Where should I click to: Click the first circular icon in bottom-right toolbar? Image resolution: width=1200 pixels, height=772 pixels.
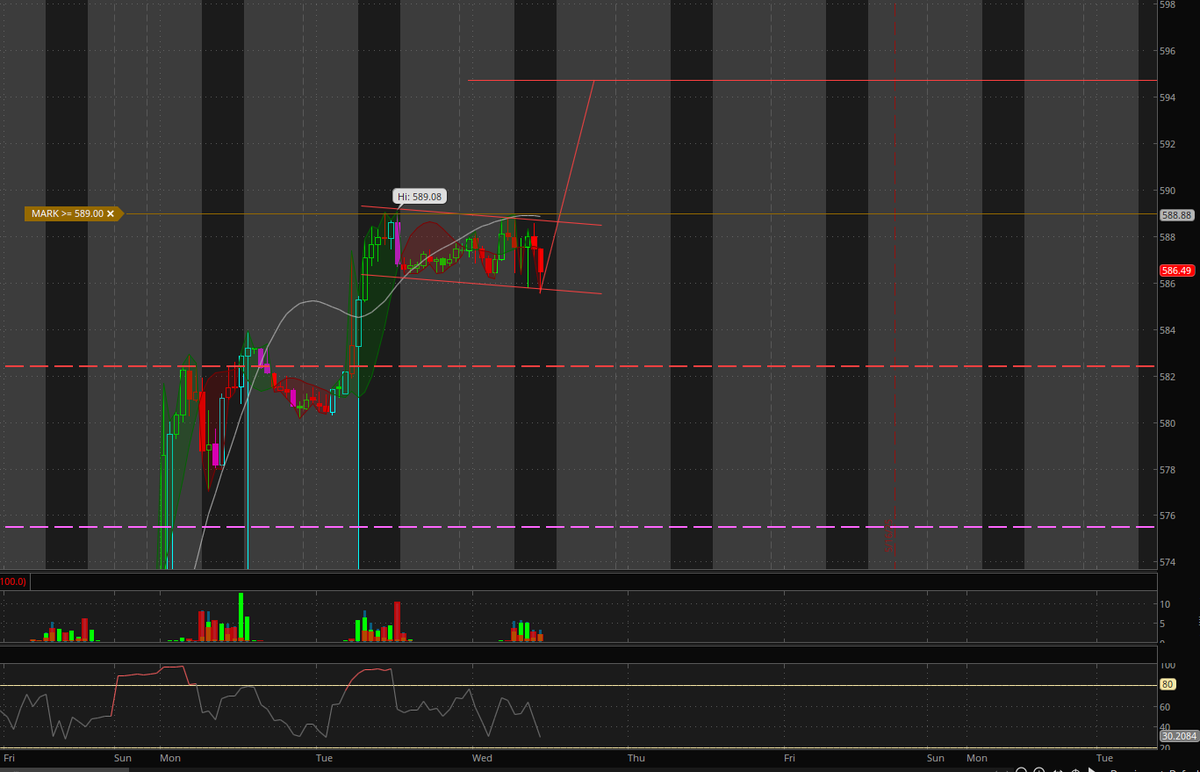1021,769
